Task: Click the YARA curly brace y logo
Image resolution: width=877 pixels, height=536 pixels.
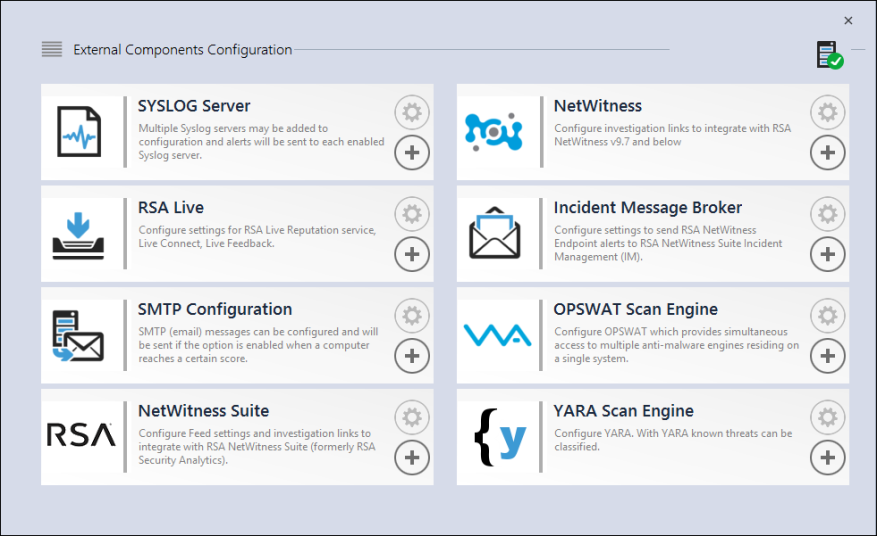Action: tap(500, 438)
